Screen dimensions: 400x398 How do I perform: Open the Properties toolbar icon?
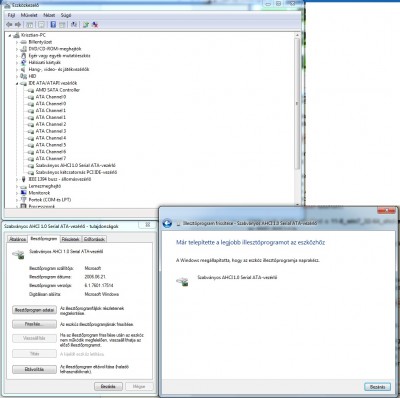(41, 25)
